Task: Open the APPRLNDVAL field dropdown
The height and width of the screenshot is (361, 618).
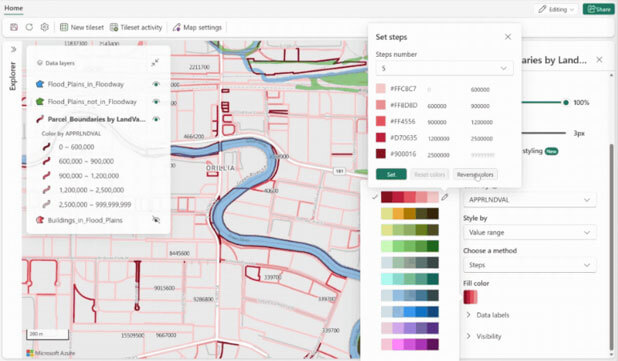Action: pos(529,200)
